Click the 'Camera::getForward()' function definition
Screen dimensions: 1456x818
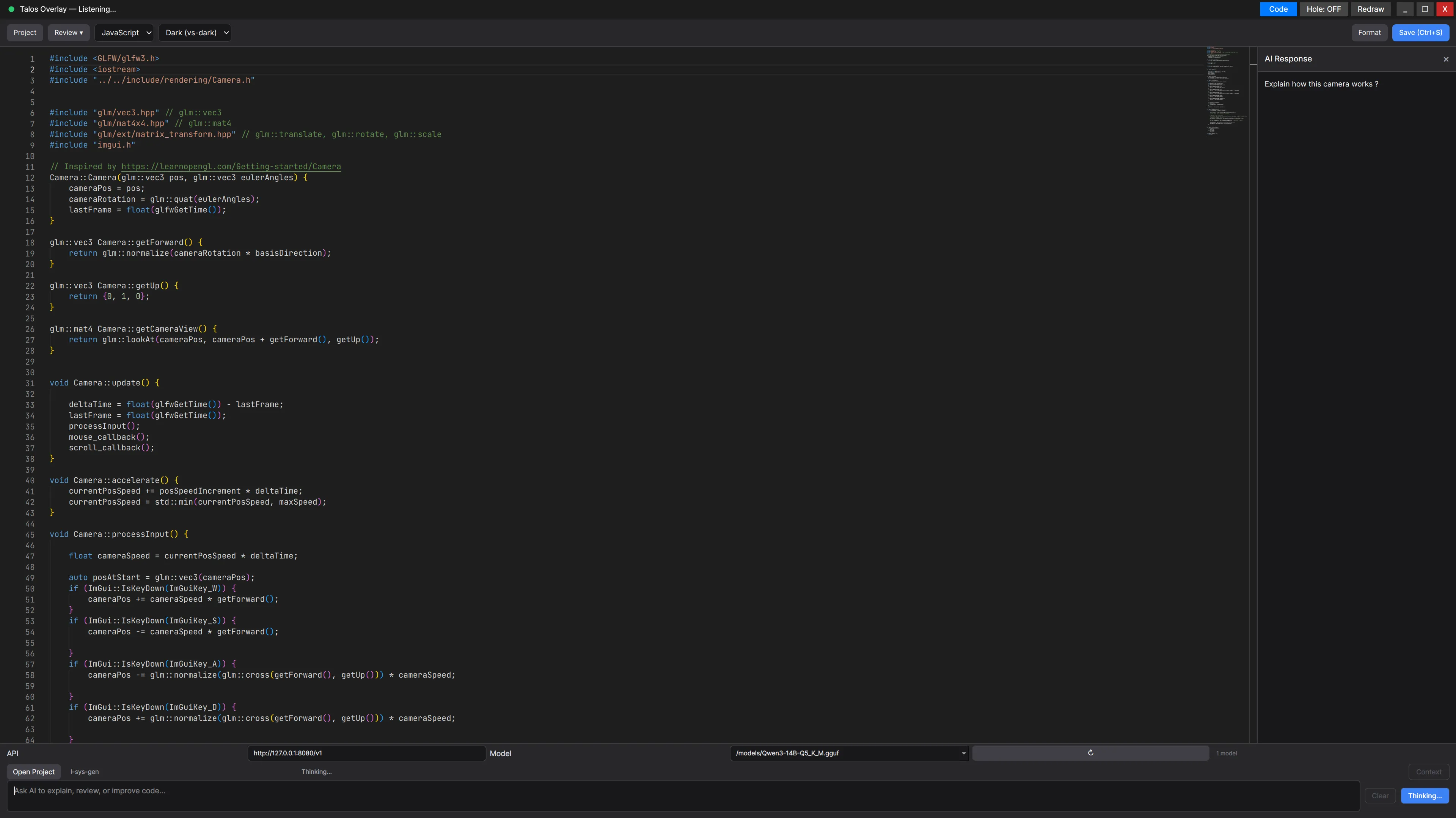pyautogui.click(x=145, y=242)
